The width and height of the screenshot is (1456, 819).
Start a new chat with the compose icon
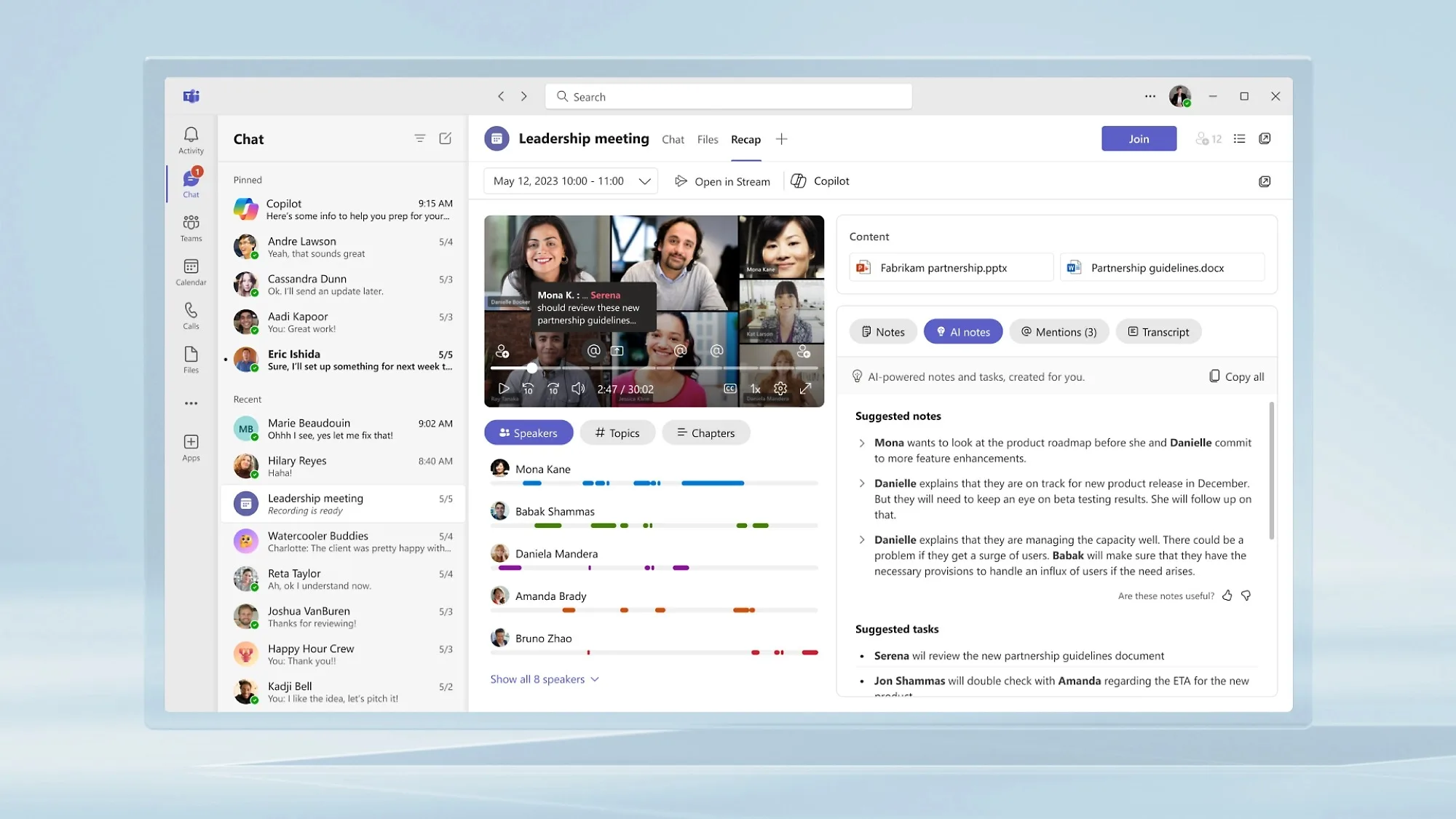pos(445,138)
